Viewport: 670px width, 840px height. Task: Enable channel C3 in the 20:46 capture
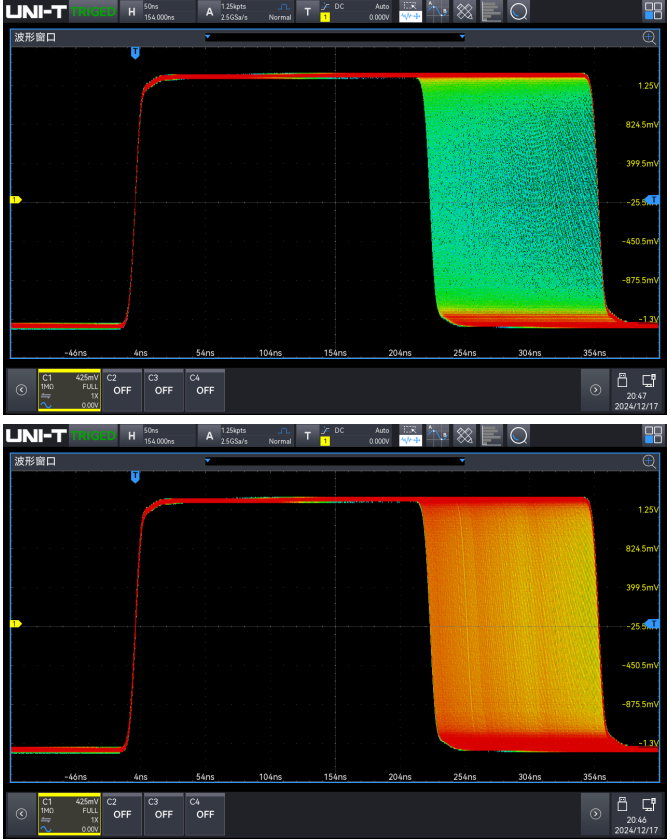[x=163, y=811]
